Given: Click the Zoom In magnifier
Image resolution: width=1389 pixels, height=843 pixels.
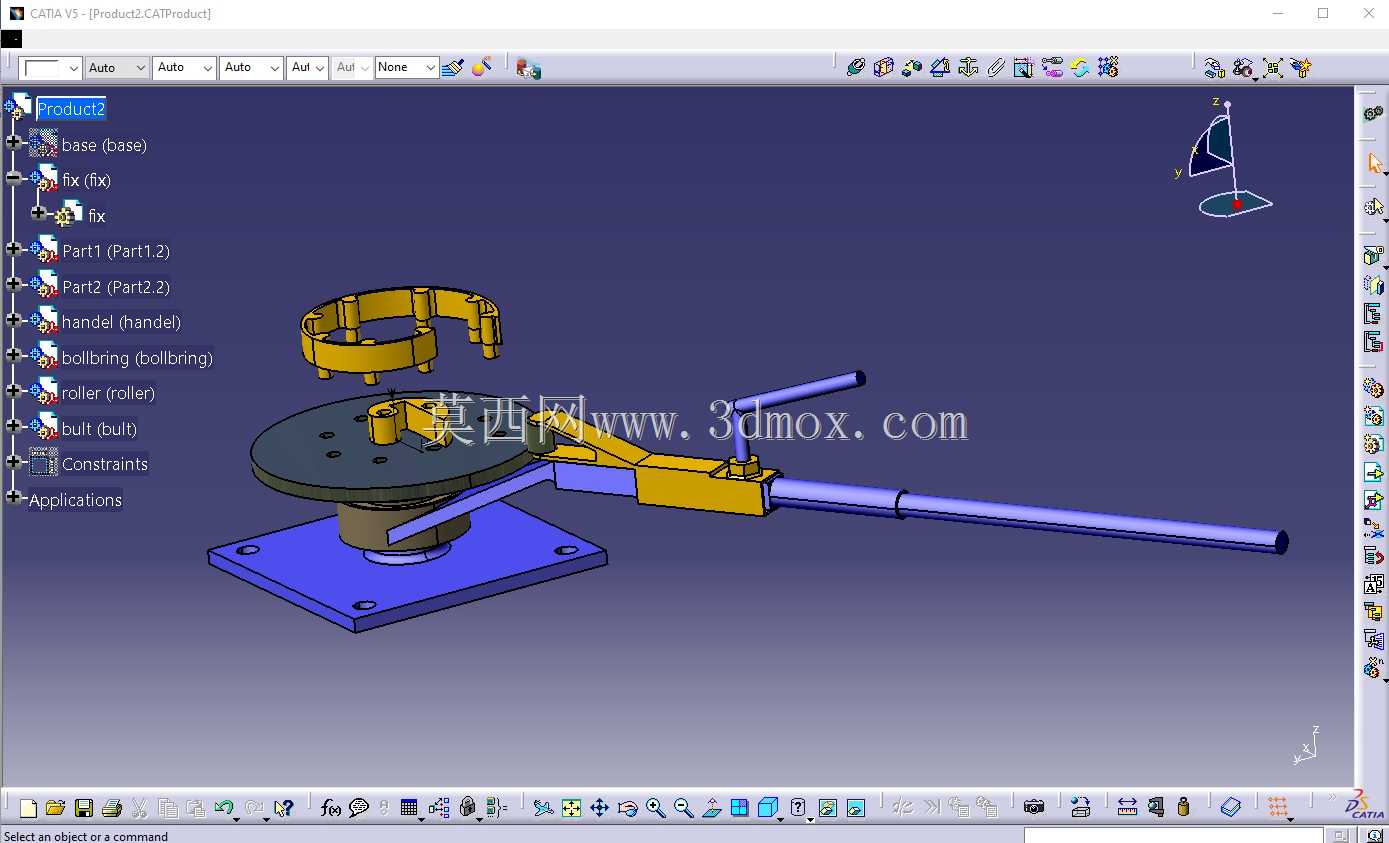Looking at the screenshot, I should [656, 808].
